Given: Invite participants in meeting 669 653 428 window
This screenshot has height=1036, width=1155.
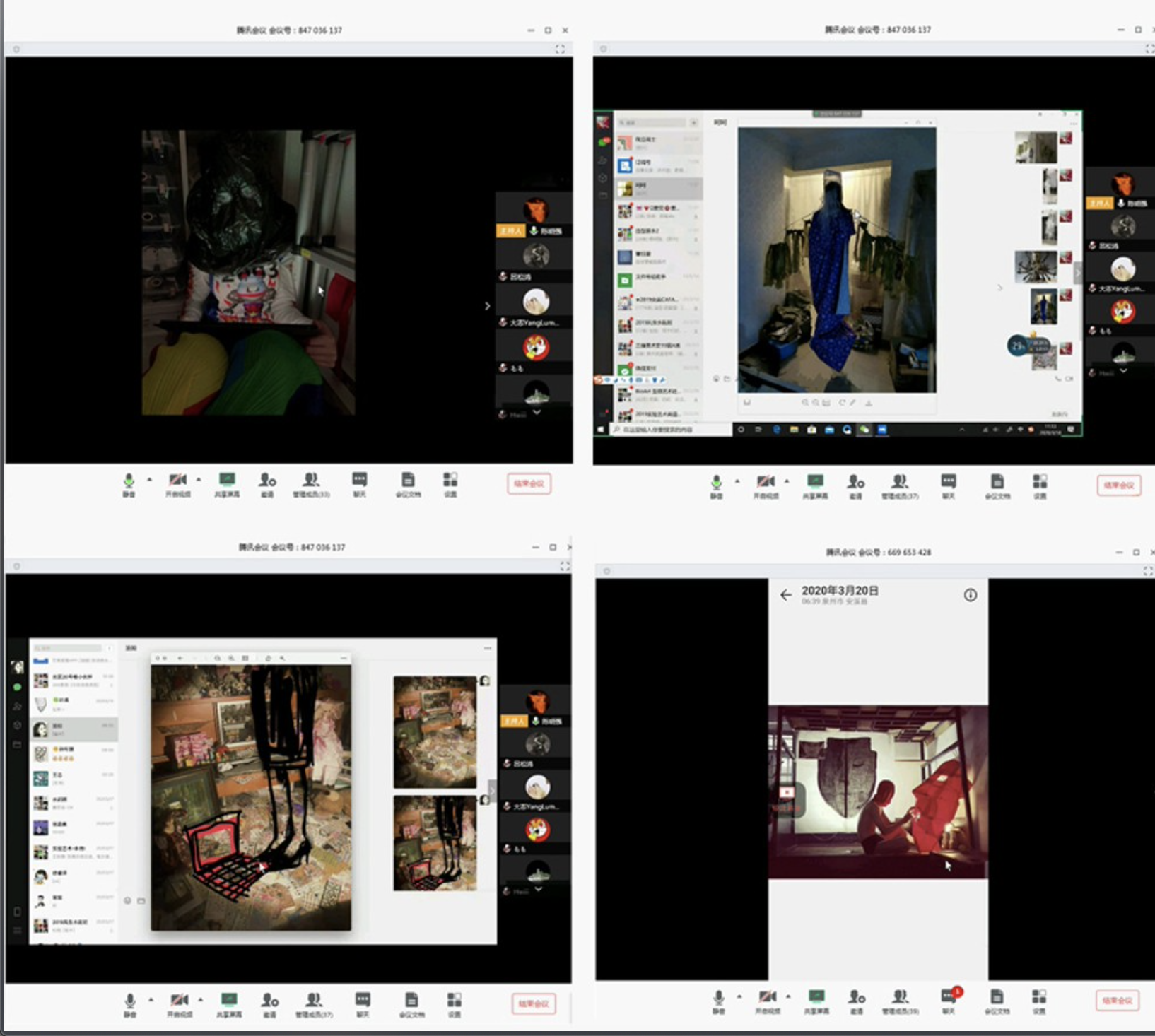Looking at the screenshot, I should point(857,1001).
